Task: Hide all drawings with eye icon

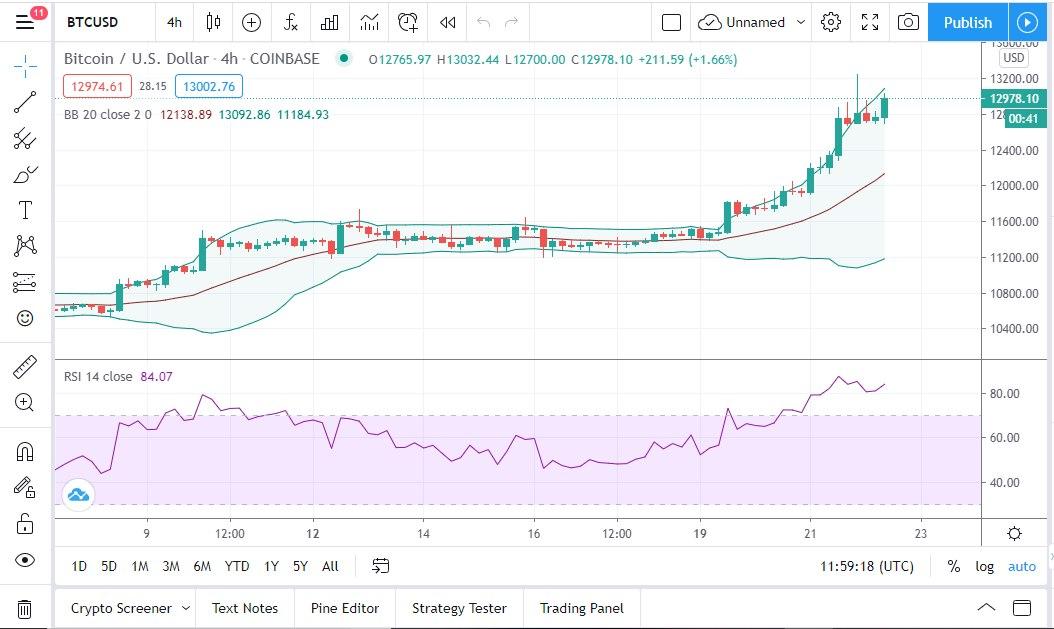Action: coord(25,560)
